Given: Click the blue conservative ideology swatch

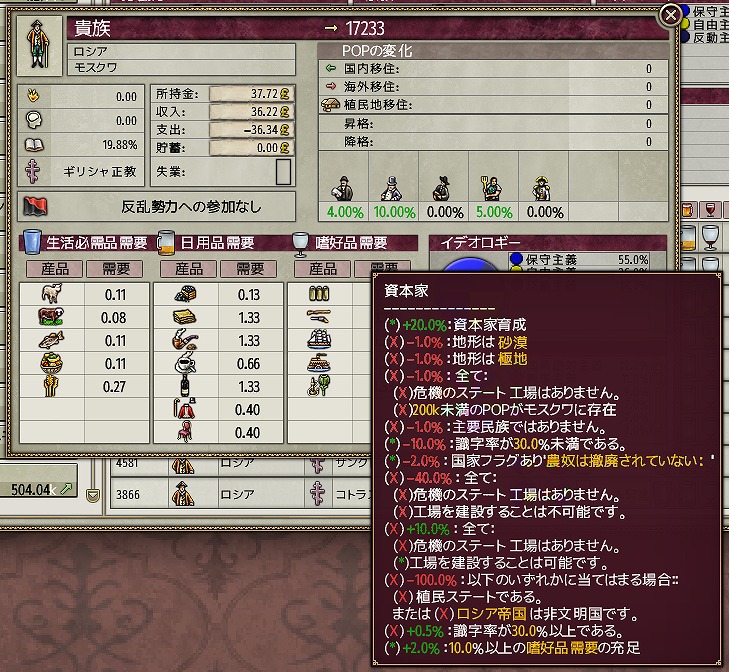Looking at the screenshot, I should coord(516,259).
